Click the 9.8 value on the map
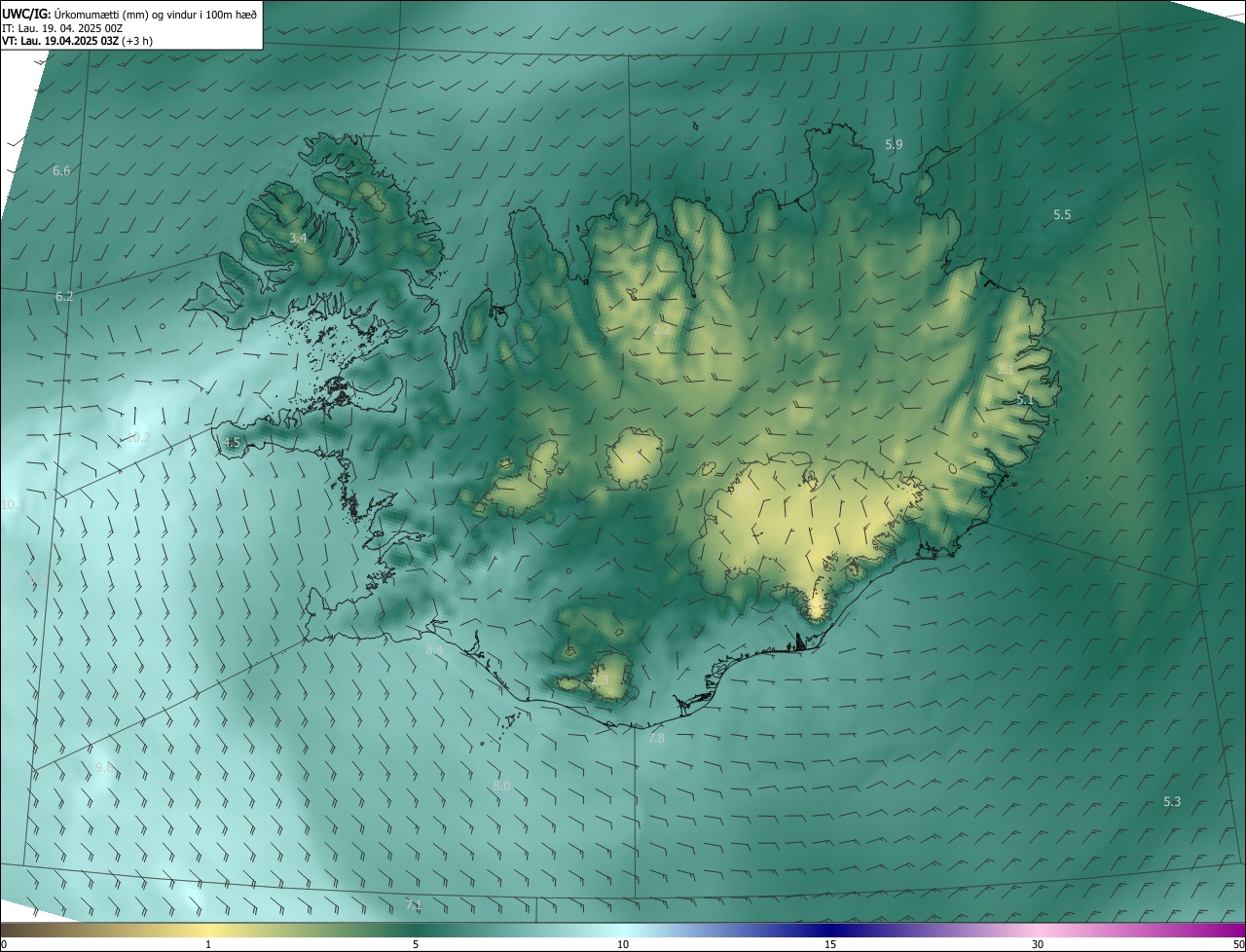Screen dimensions: 1246x952 coord(104,768)
